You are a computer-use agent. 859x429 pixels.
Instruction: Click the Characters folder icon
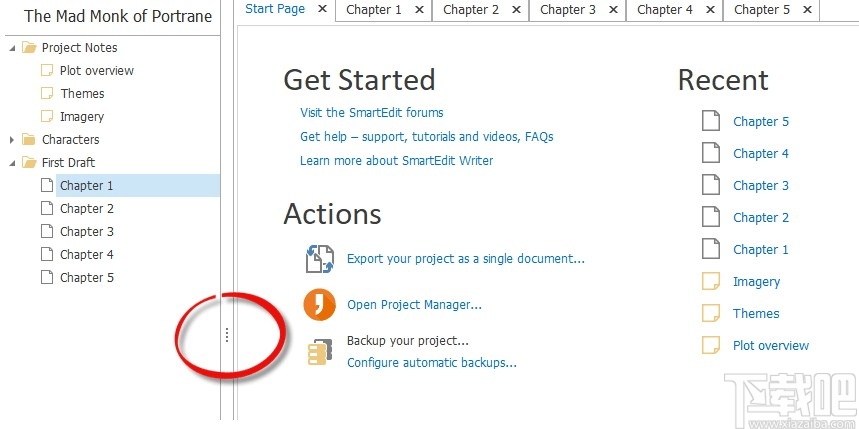tap(28, 140)
